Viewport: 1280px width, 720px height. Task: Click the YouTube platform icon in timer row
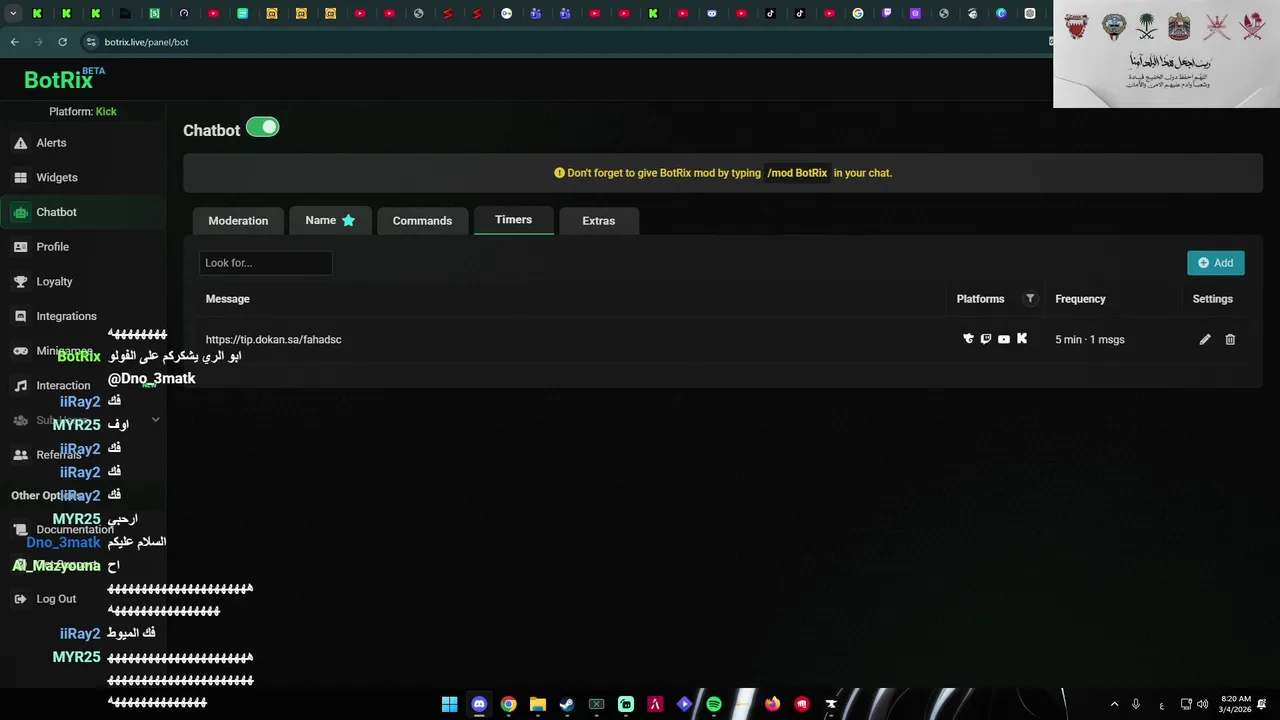pyautogui.click(x=1004, y=339)
